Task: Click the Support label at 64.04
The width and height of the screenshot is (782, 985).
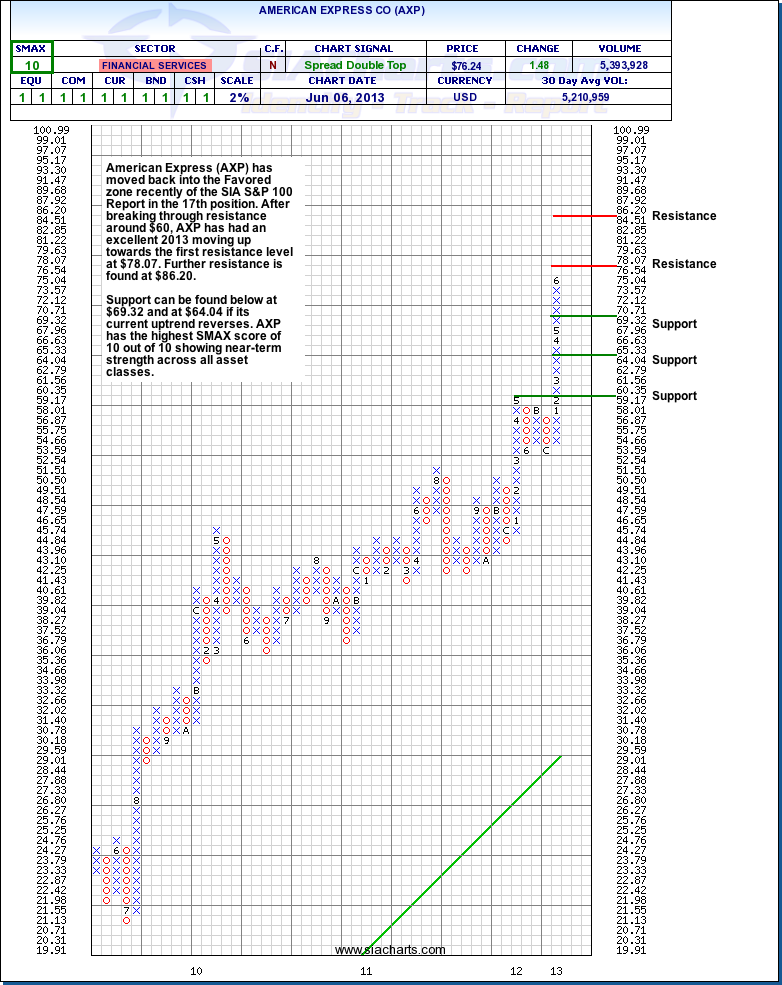Action: (674, 360)
